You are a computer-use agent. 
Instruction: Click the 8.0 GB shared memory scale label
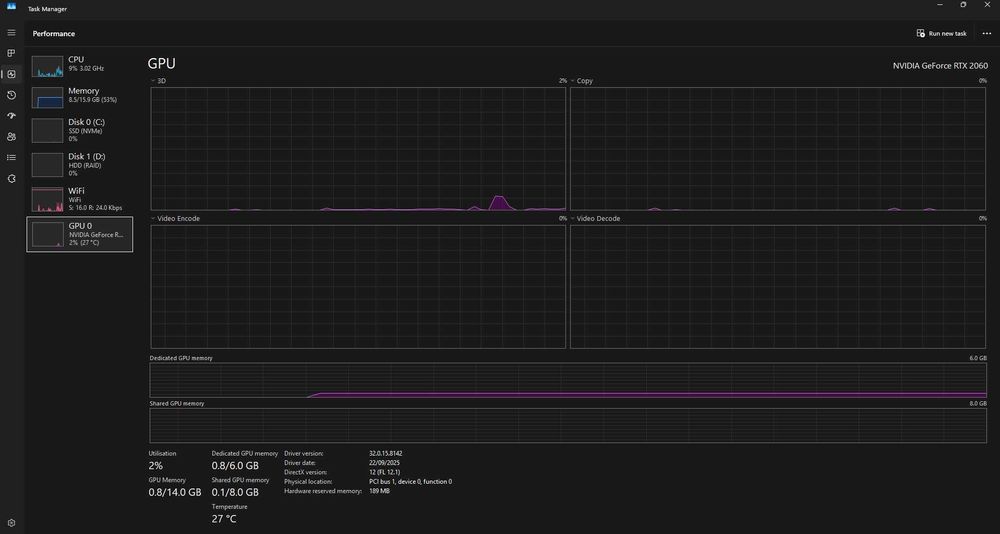(x=978, y=404)
